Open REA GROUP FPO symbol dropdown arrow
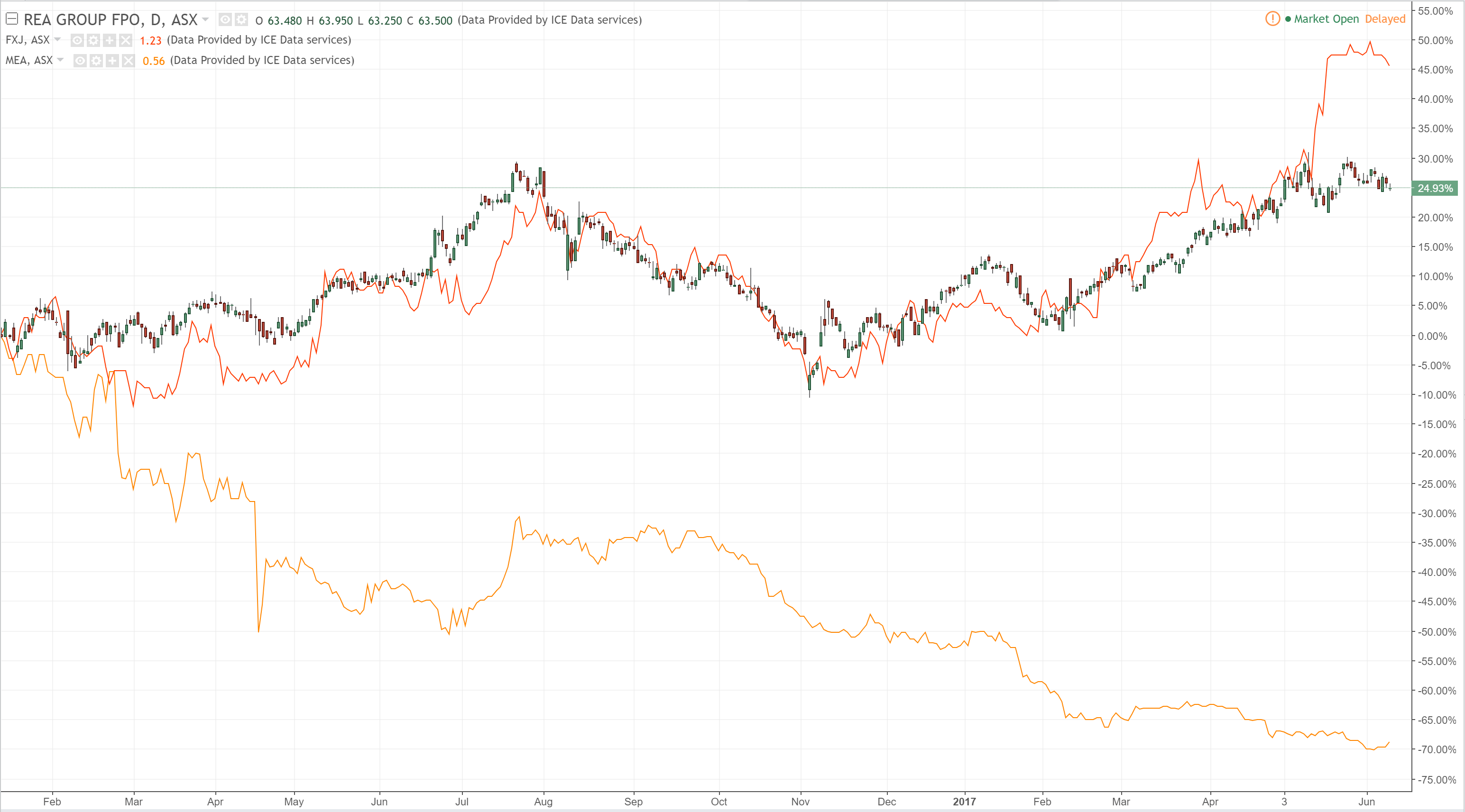This screenshot has height=812, width=1465. point(205,19)
